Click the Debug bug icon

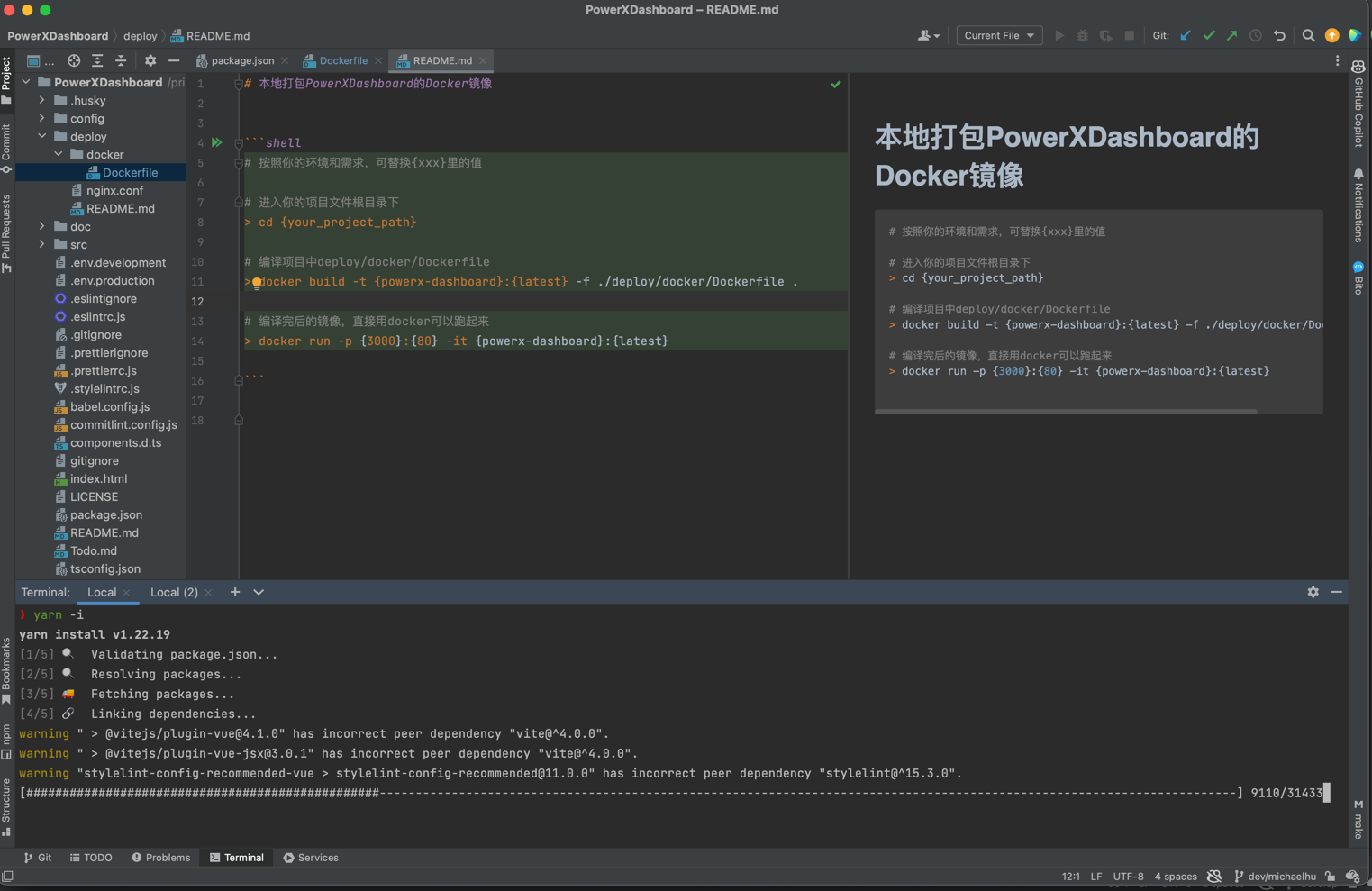tap(1083, 35)
